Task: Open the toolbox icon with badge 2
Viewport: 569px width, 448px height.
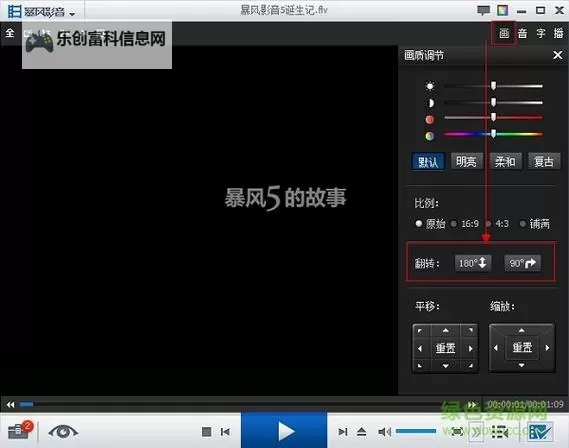Action: point(20,430)
